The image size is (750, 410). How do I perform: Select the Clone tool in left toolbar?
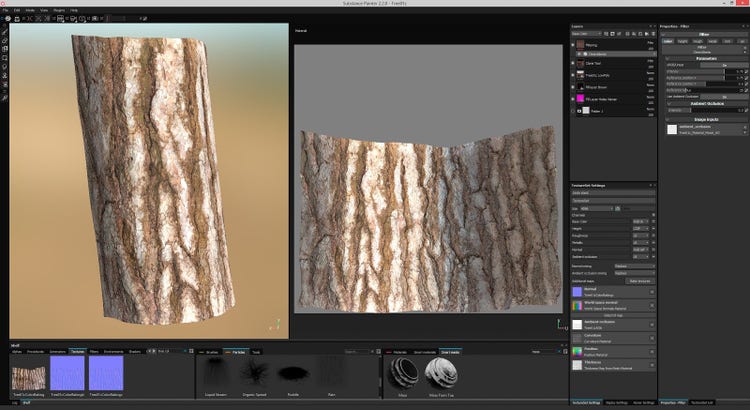tap(5, 75)
